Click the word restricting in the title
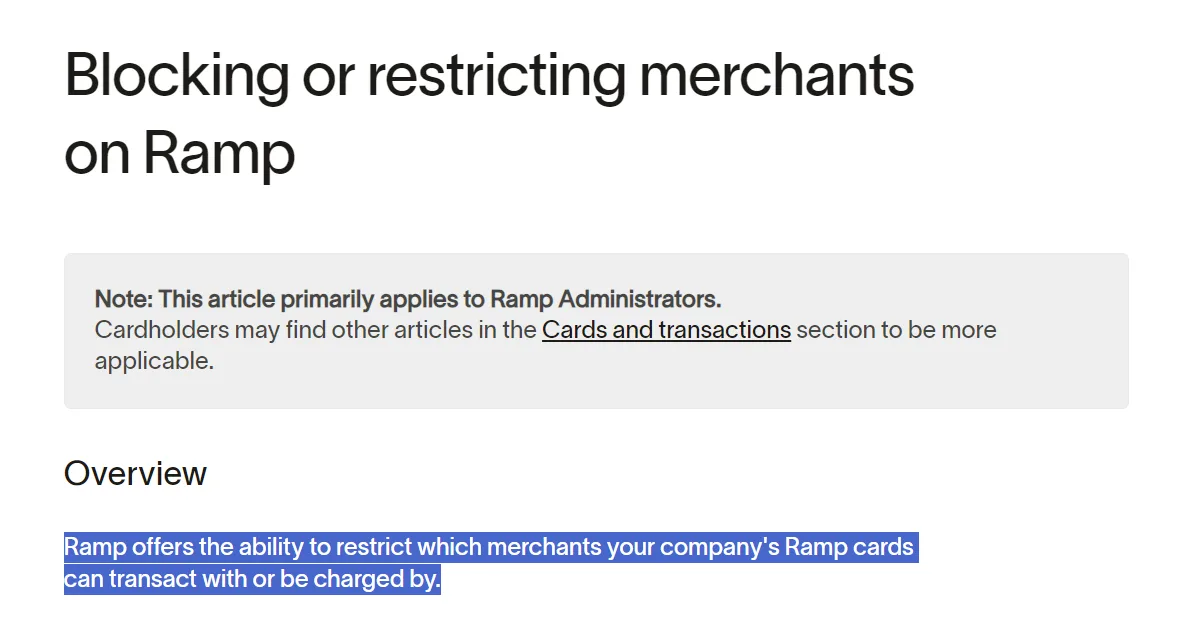Viewport: 1193px width, 620px height. (497, 75)
